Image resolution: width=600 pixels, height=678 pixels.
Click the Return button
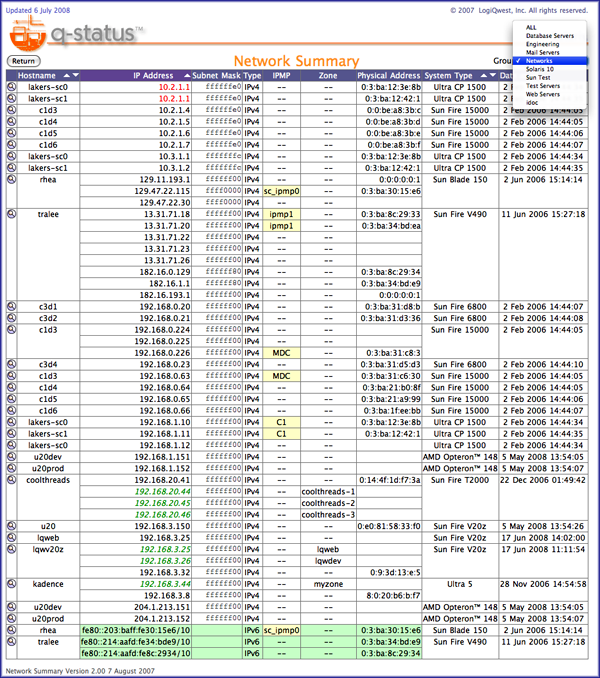[x=24, y=61]
